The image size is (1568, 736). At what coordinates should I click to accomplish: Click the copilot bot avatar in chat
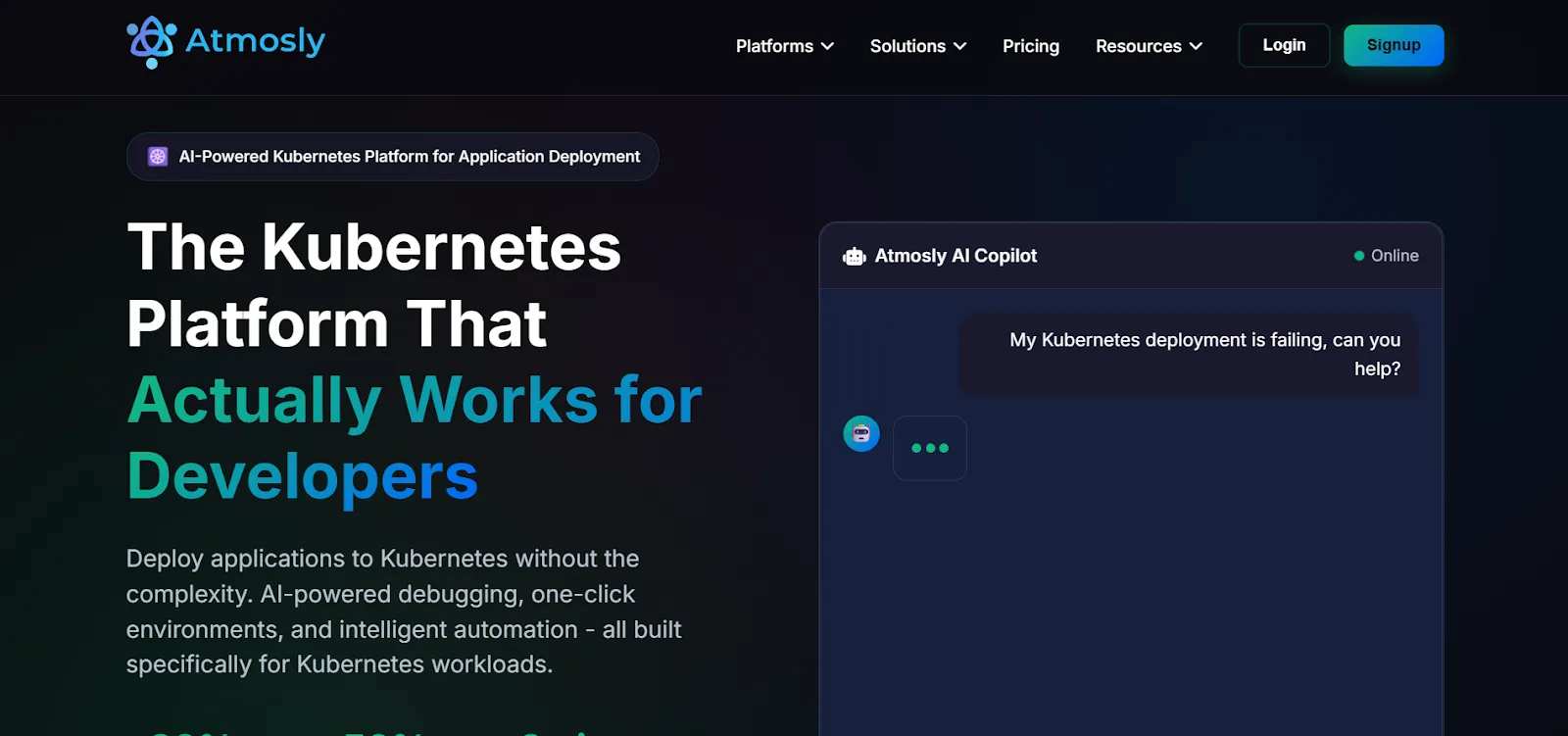coord(861,433)
